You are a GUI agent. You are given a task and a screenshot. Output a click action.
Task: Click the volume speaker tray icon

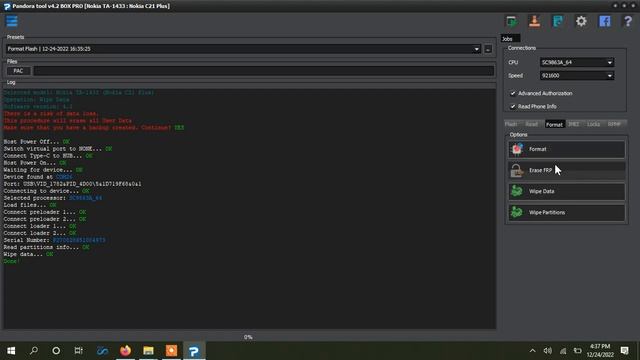548,351
